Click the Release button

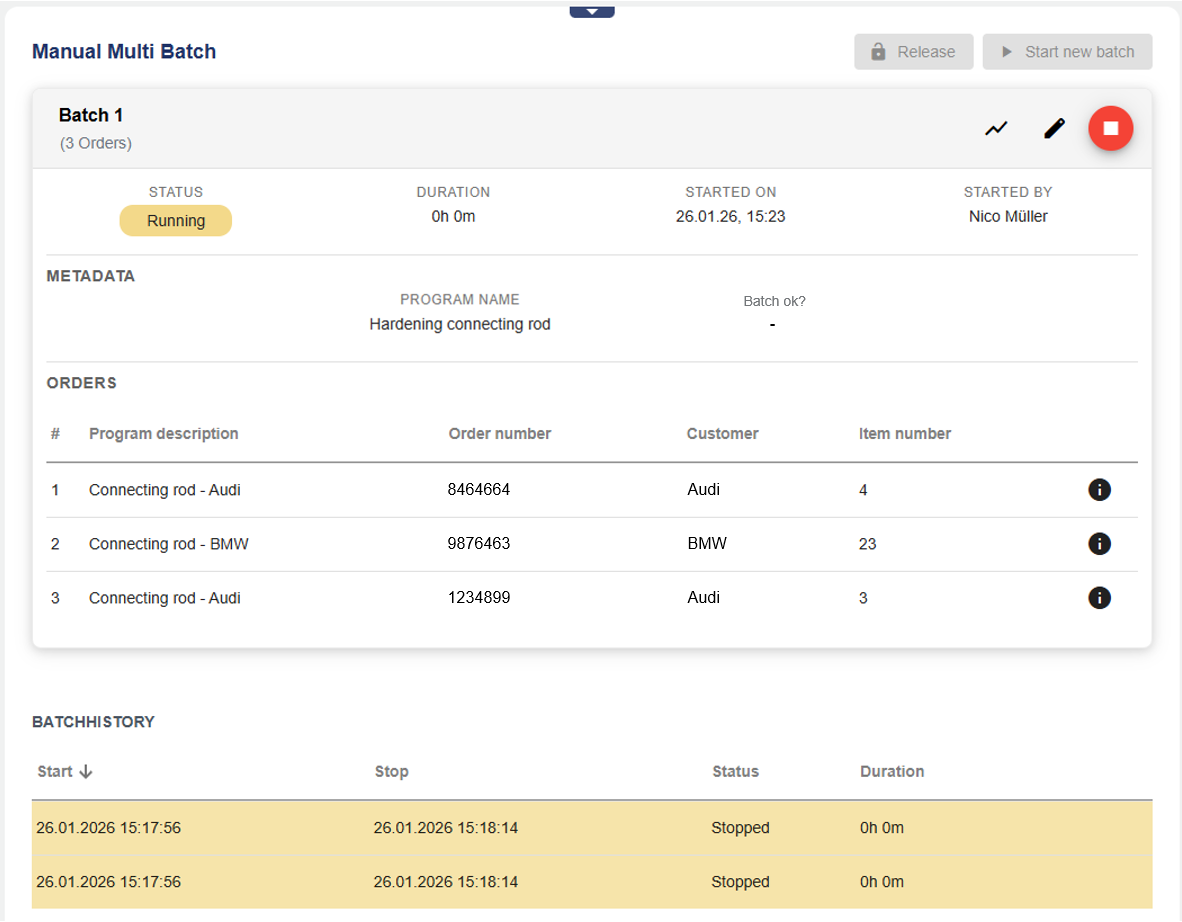coord(913,52)
